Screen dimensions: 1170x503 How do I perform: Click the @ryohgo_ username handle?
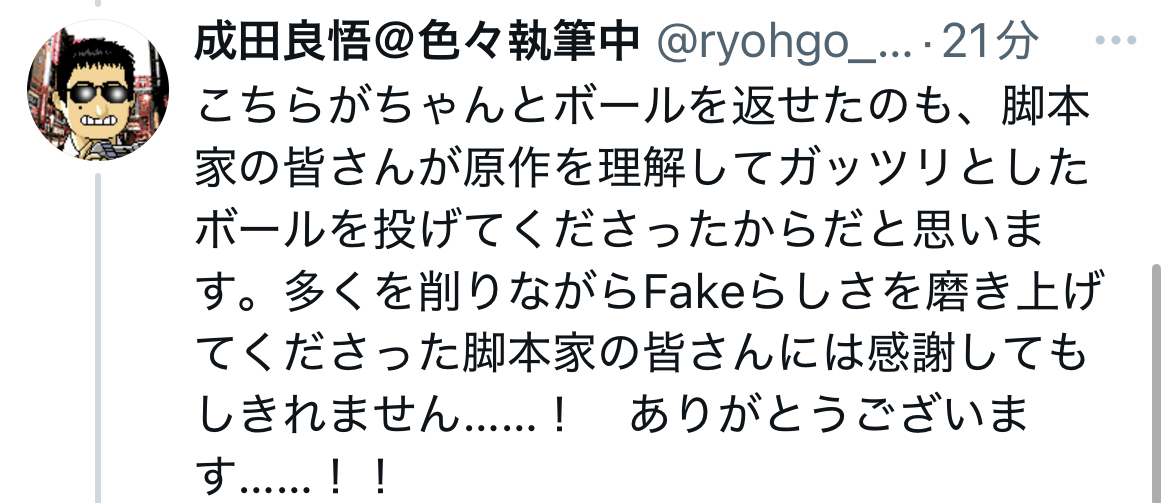click(x=785, y=43)
